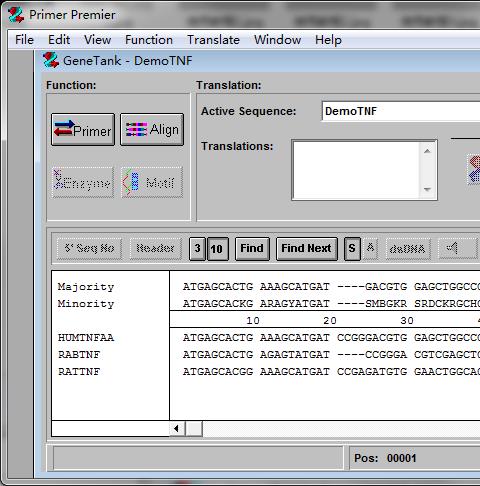Select the RABTNF sequence name
The height and width of the screenshot is (486, 480).
(x=79, y=355)
